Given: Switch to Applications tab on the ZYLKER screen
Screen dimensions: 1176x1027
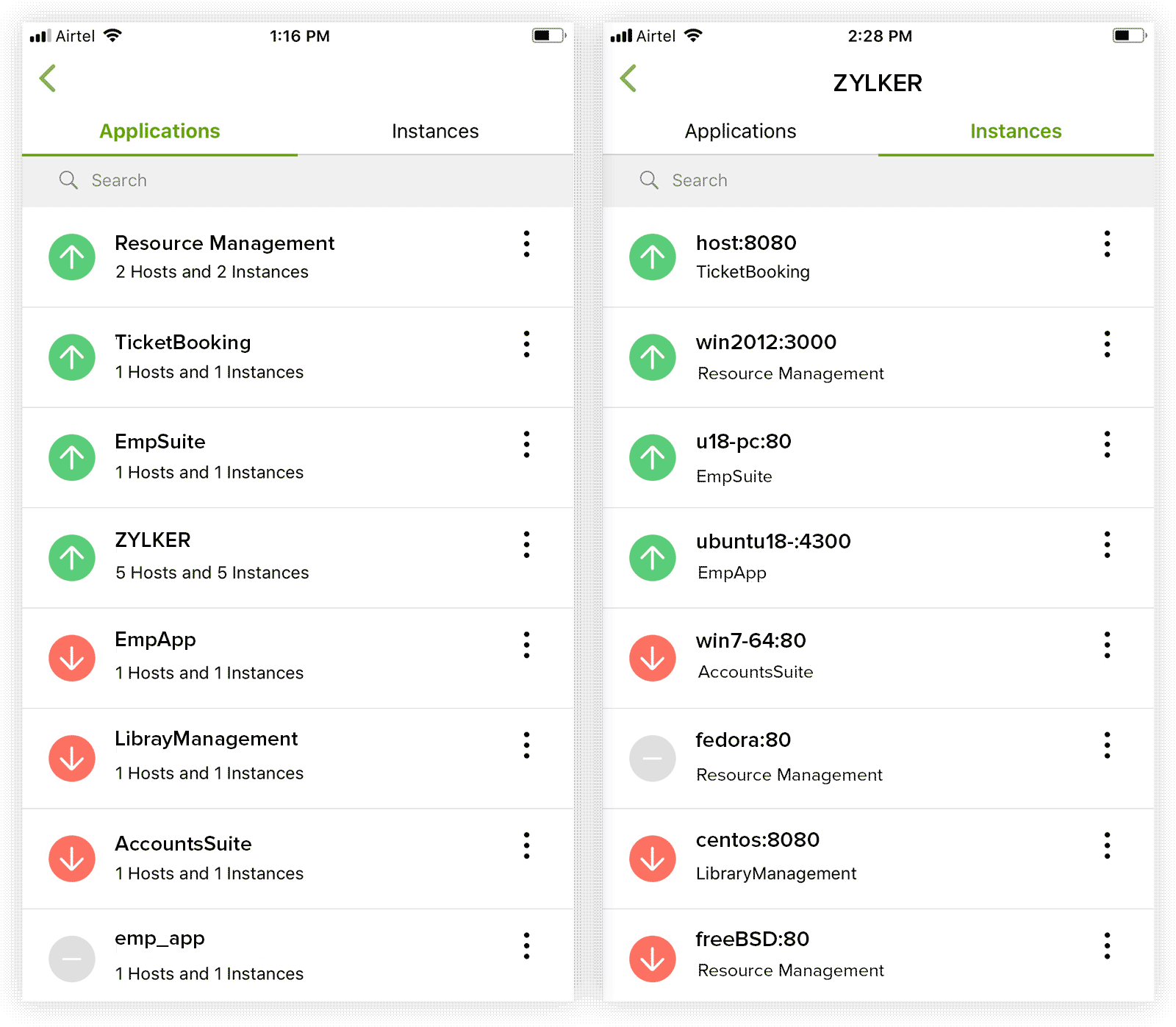Looking at the screenshot, I should 740,131.
